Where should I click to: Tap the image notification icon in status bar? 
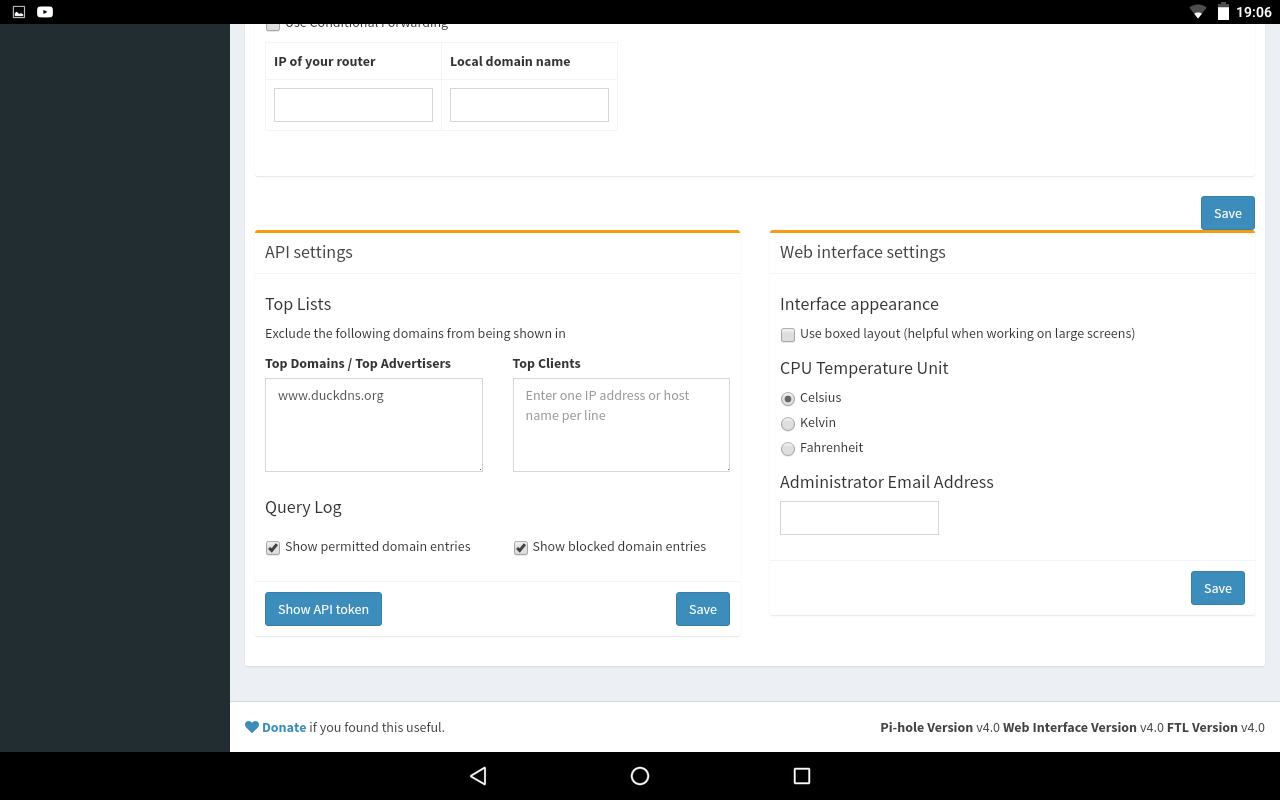pos(18,12)
